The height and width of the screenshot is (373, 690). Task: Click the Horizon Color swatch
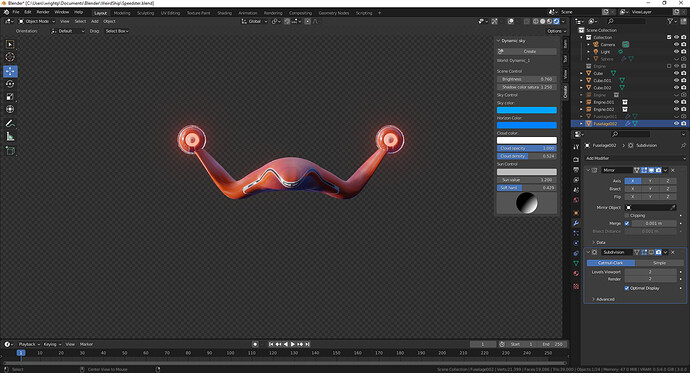click(527, 125)
